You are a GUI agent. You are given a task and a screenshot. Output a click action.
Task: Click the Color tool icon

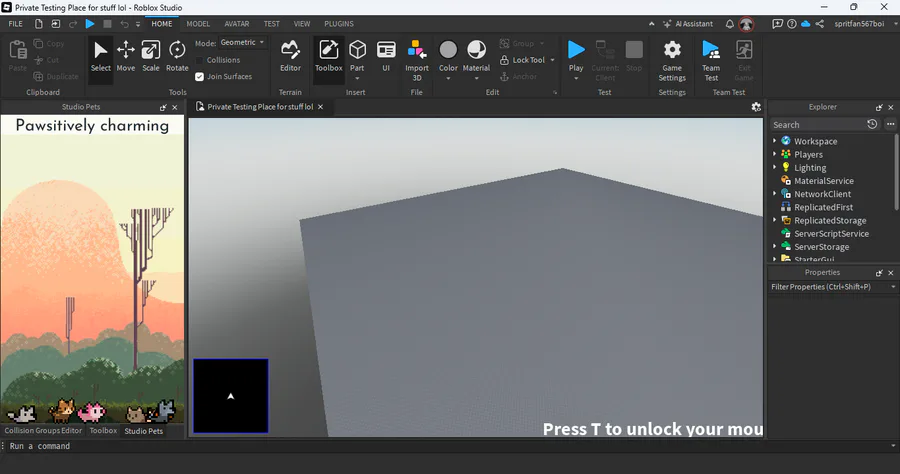tap(448, 50)
